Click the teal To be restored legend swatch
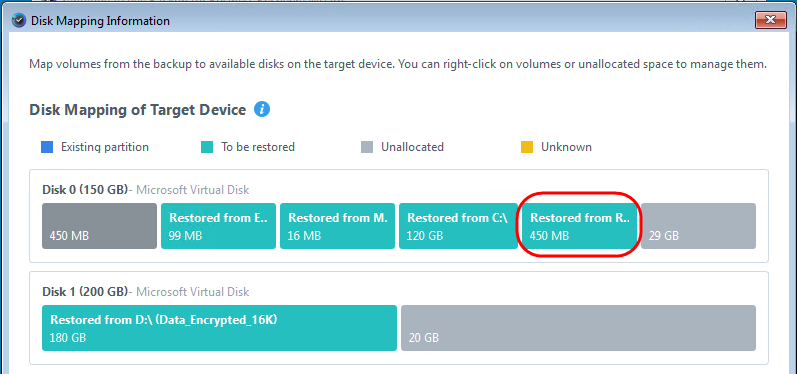 [x=207, y=147]
